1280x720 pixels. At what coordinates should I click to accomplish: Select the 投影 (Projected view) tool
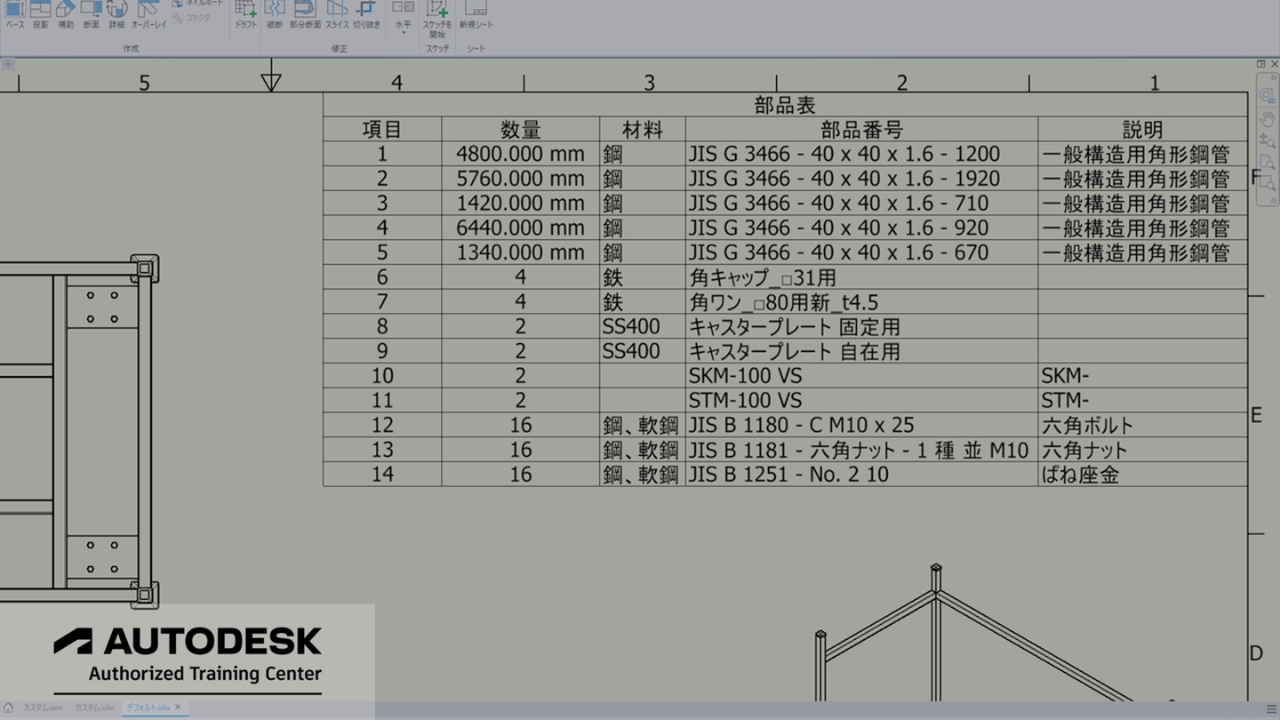coord(40,15)
